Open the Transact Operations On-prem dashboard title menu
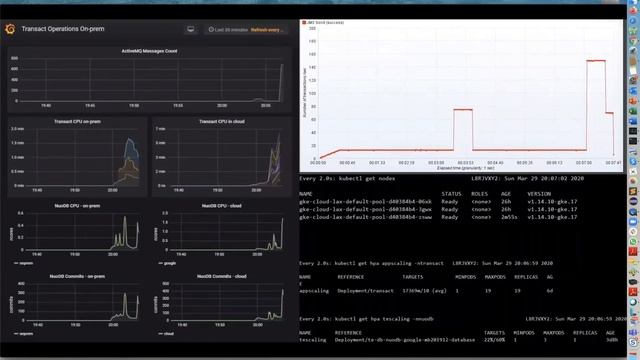The width and height of the screenshot is (640, 360). click(x=63, y=29)
